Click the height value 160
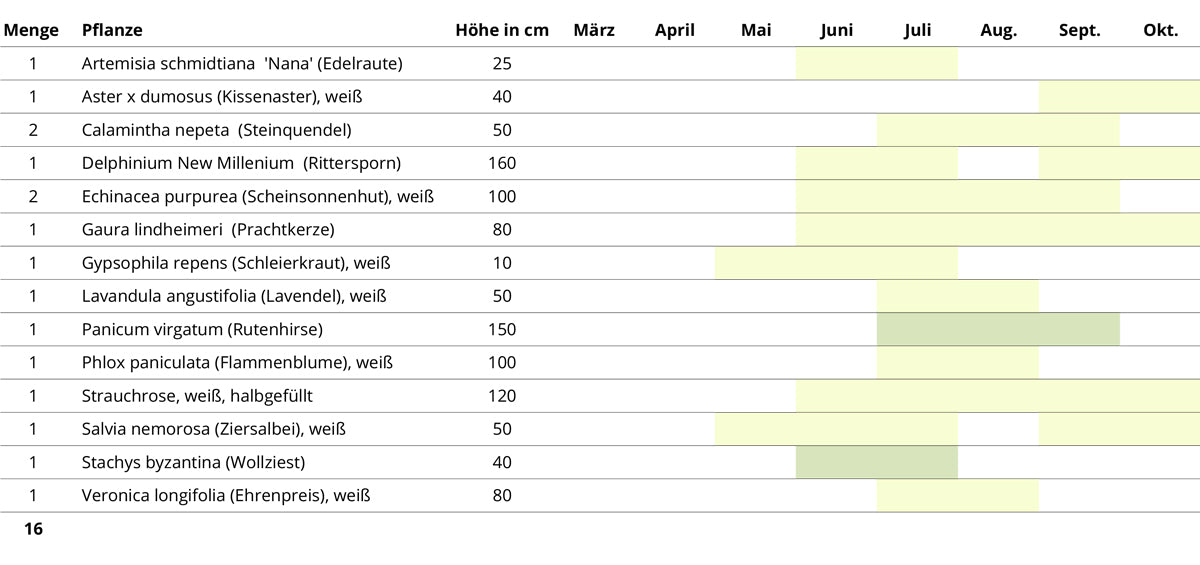 click(x=502, y=163)
